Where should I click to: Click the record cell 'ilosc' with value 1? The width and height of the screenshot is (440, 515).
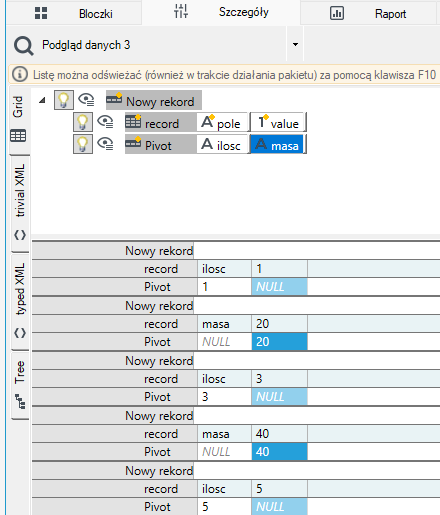click(x=224, y=269)
